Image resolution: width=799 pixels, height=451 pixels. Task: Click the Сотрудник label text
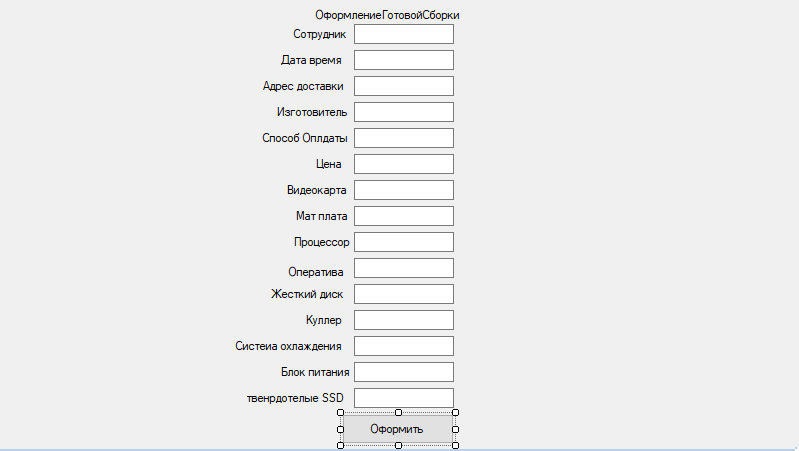319,34
